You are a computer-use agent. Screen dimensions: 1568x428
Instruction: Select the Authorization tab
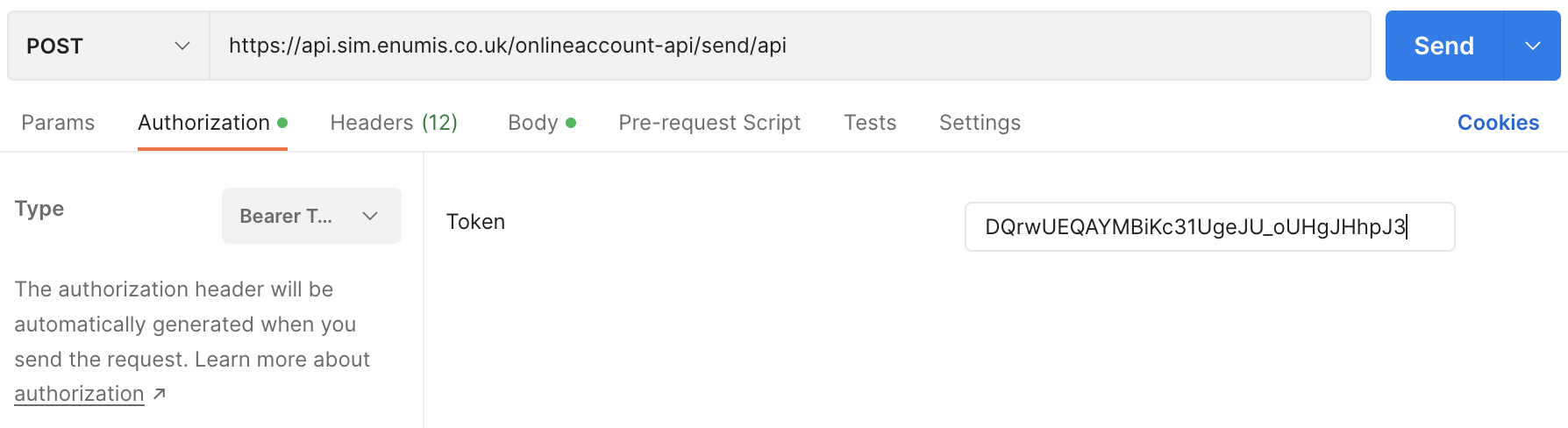203,123
